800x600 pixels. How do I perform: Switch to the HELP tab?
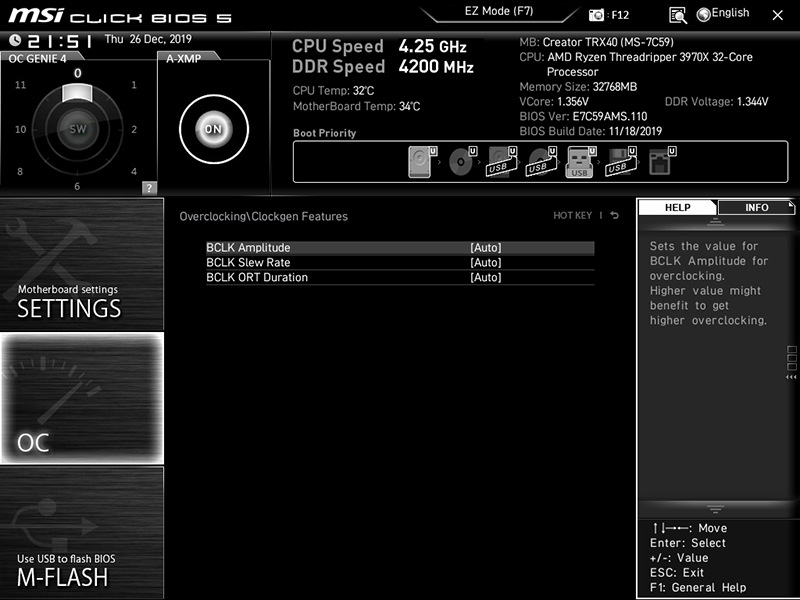(677, 208)
